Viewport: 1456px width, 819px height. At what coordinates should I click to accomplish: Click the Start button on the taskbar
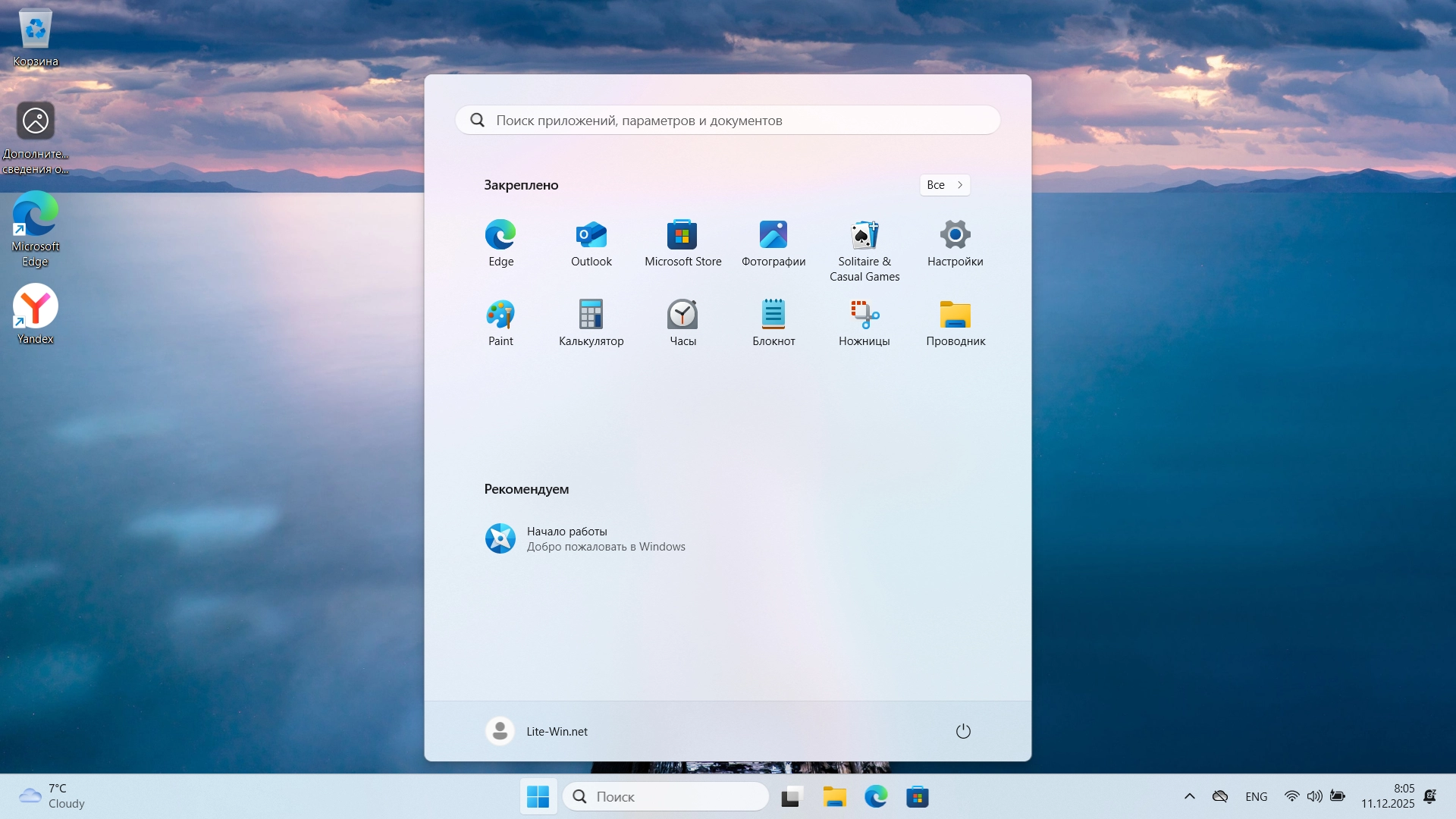coord(538,796)
